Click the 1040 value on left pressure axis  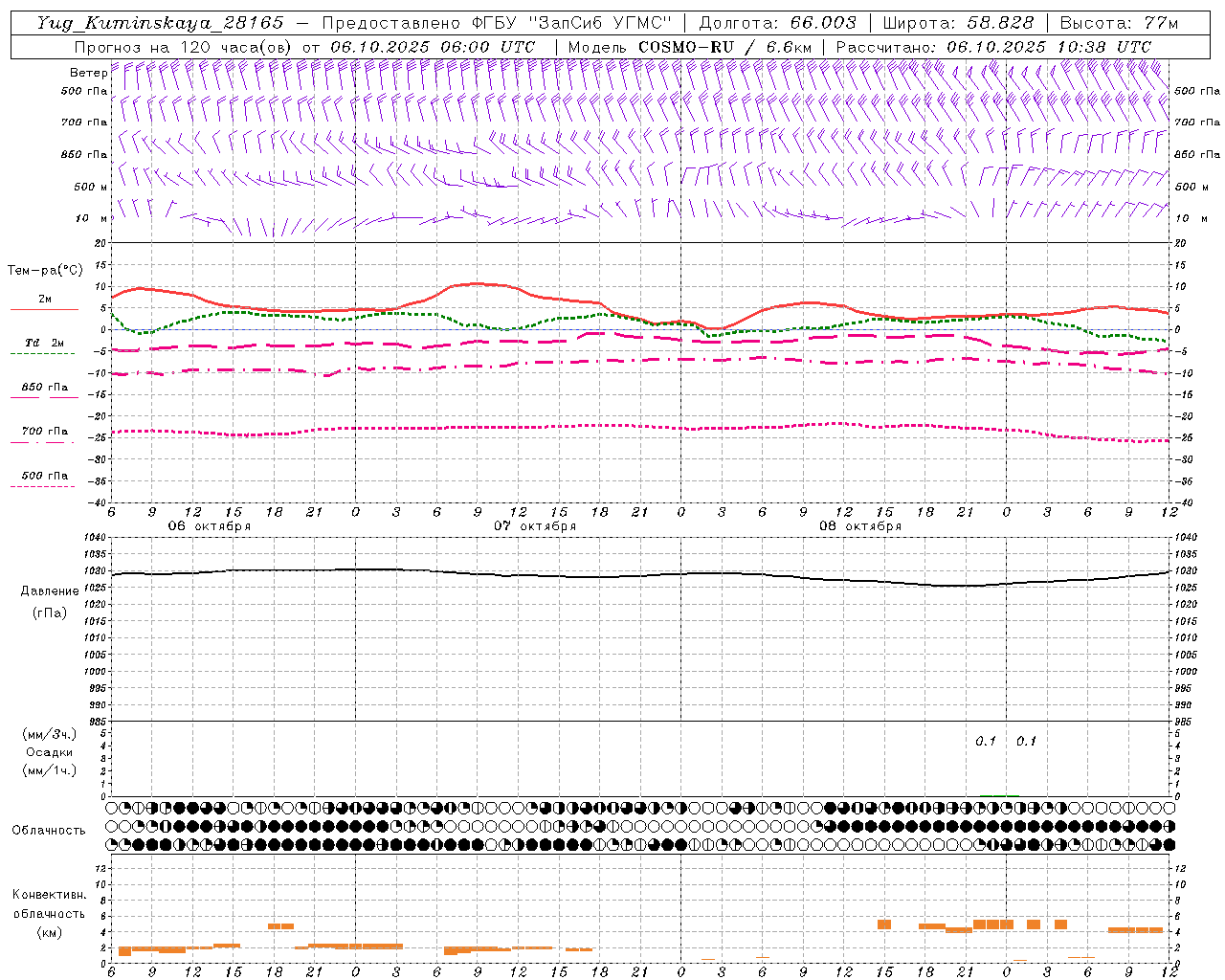[94, 538]
